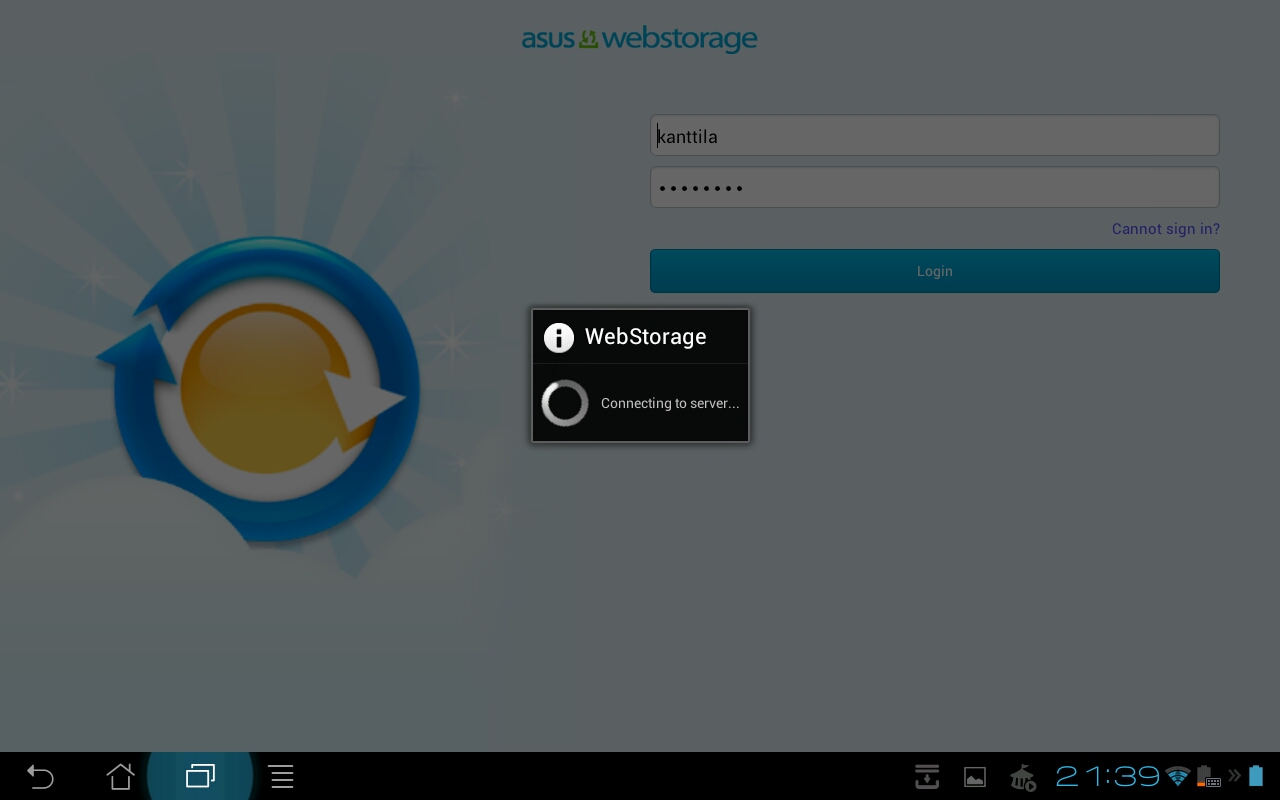Open the Cannot sign in? link

click(x=1166, y=229)
